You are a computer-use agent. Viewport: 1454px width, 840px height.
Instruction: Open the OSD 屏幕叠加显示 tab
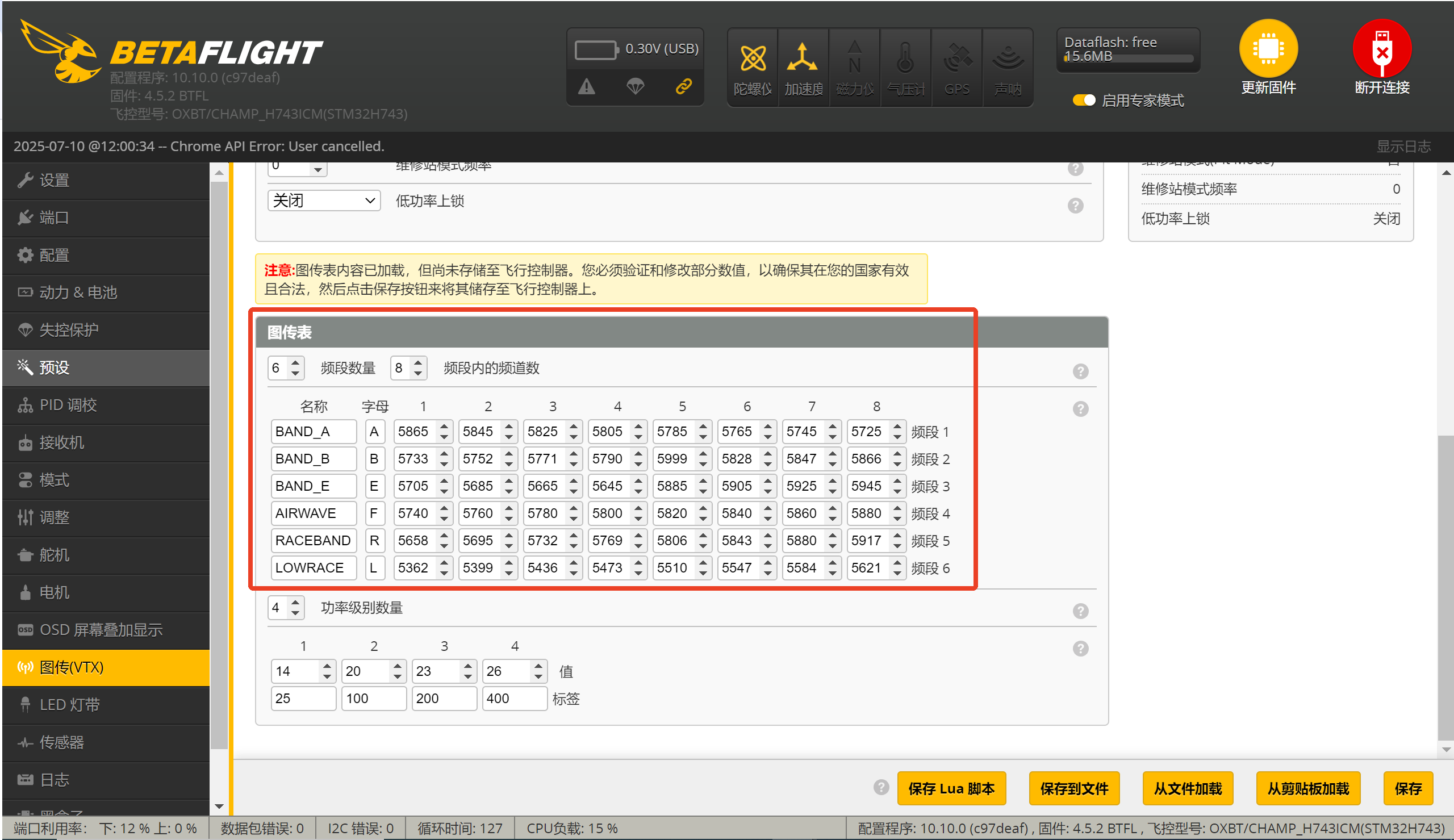click(101, 630)
